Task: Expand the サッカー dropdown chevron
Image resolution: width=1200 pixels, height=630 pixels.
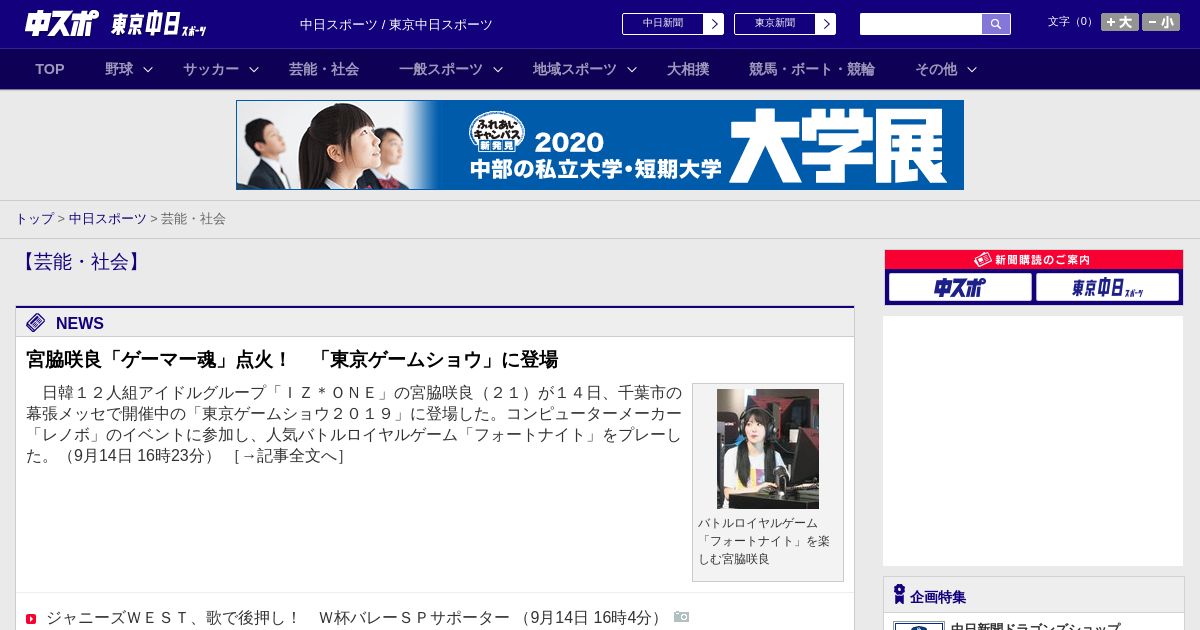Action: coord(254,69)
